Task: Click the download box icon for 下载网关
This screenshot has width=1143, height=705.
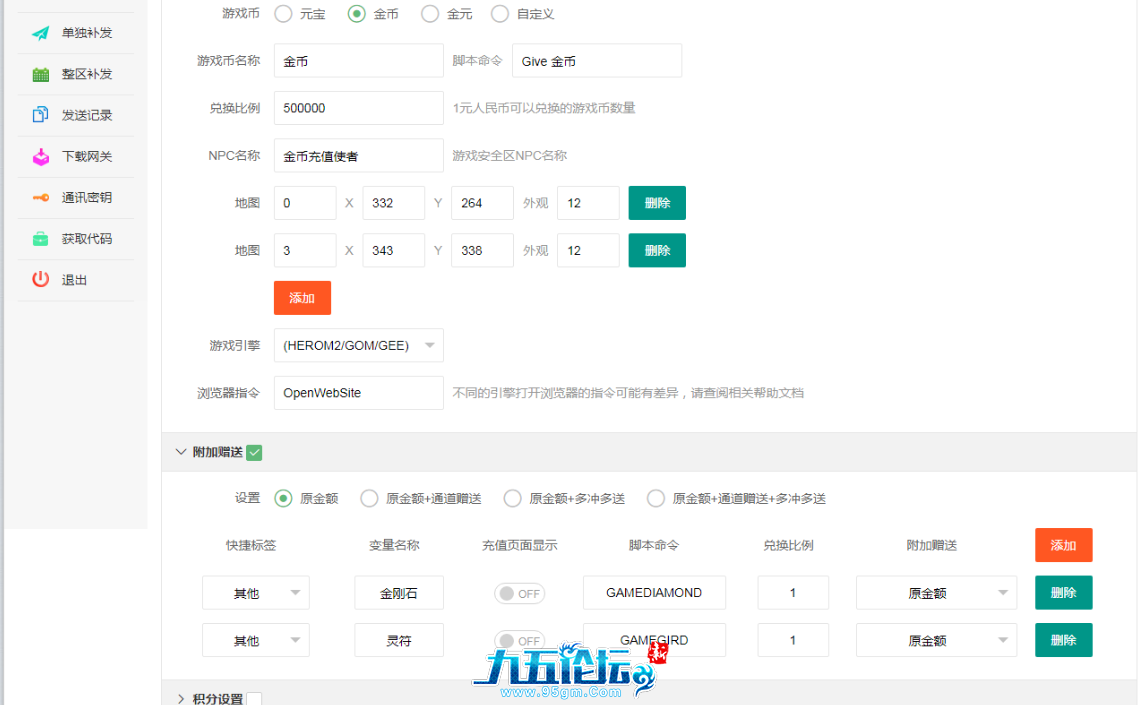Action: coord(40,157)
